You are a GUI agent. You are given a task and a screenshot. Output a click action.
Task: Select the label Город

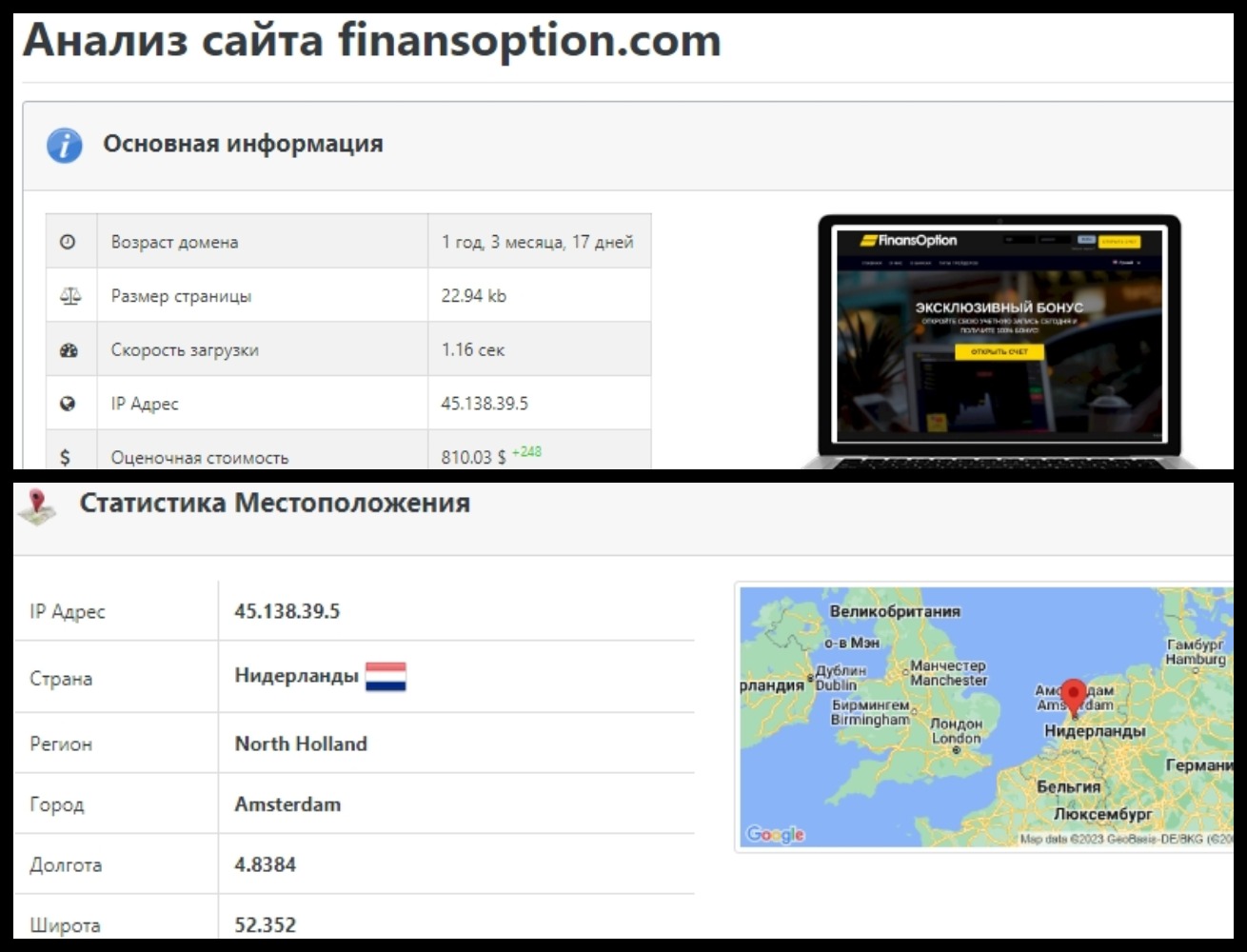click(56, 804)
